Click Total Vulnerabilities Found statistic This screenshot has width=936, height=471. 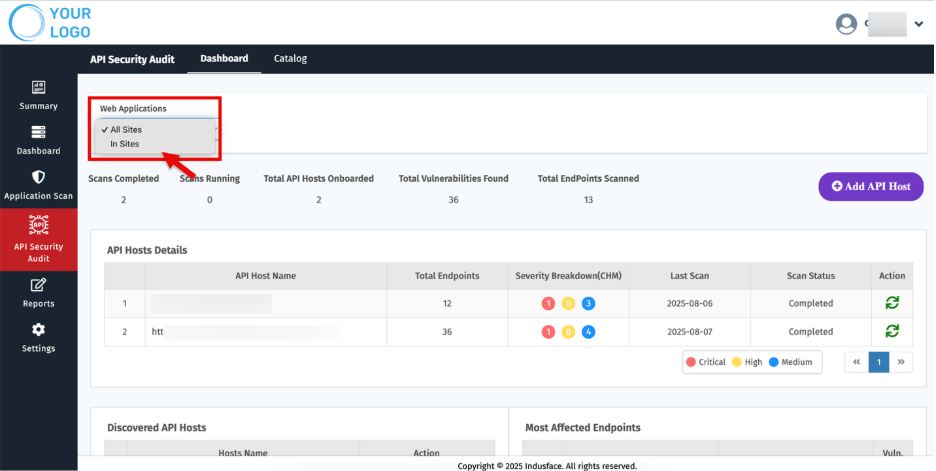tap(454, 189)
